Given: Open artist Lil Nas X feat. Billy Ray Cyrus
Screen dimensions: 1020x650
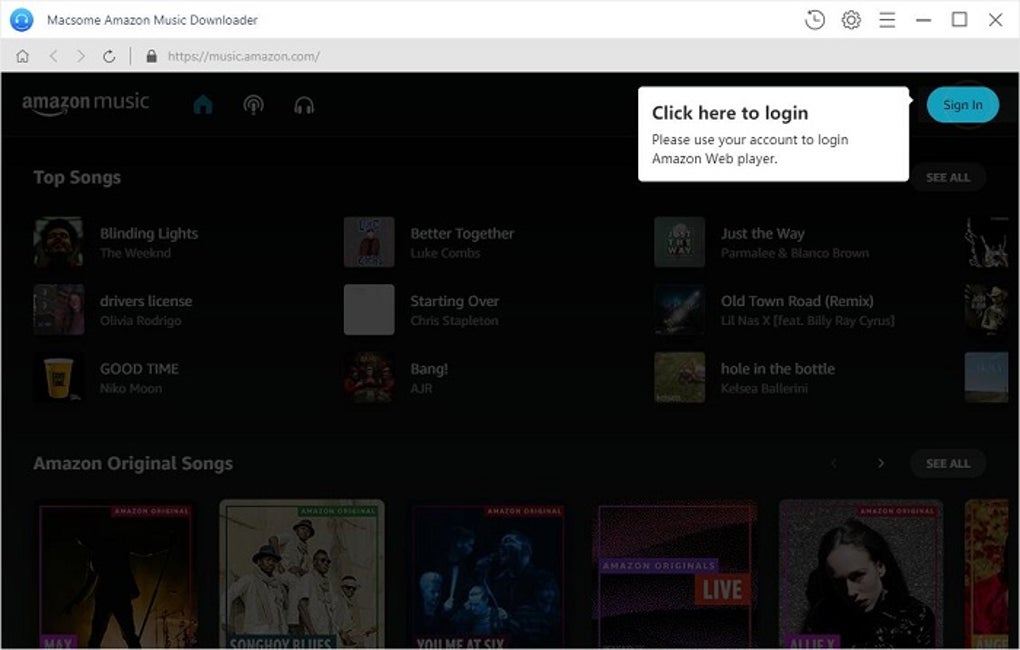Looking at the screenshot, I should pos(807,321).
